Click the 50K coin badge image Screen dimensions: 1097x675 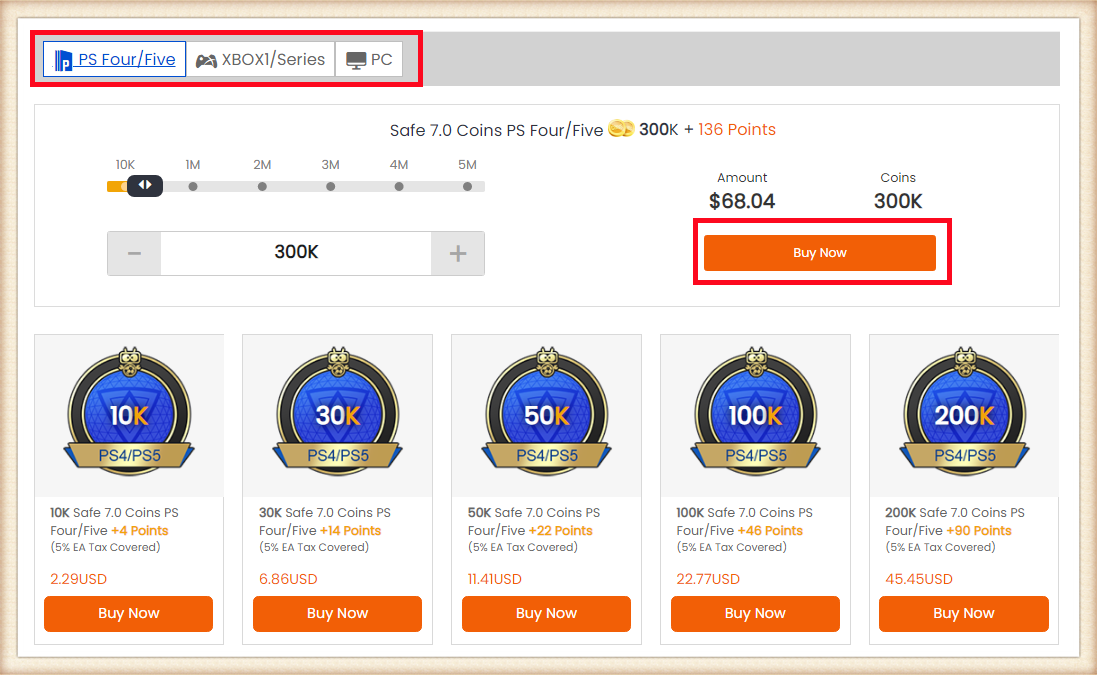[546, 410]
